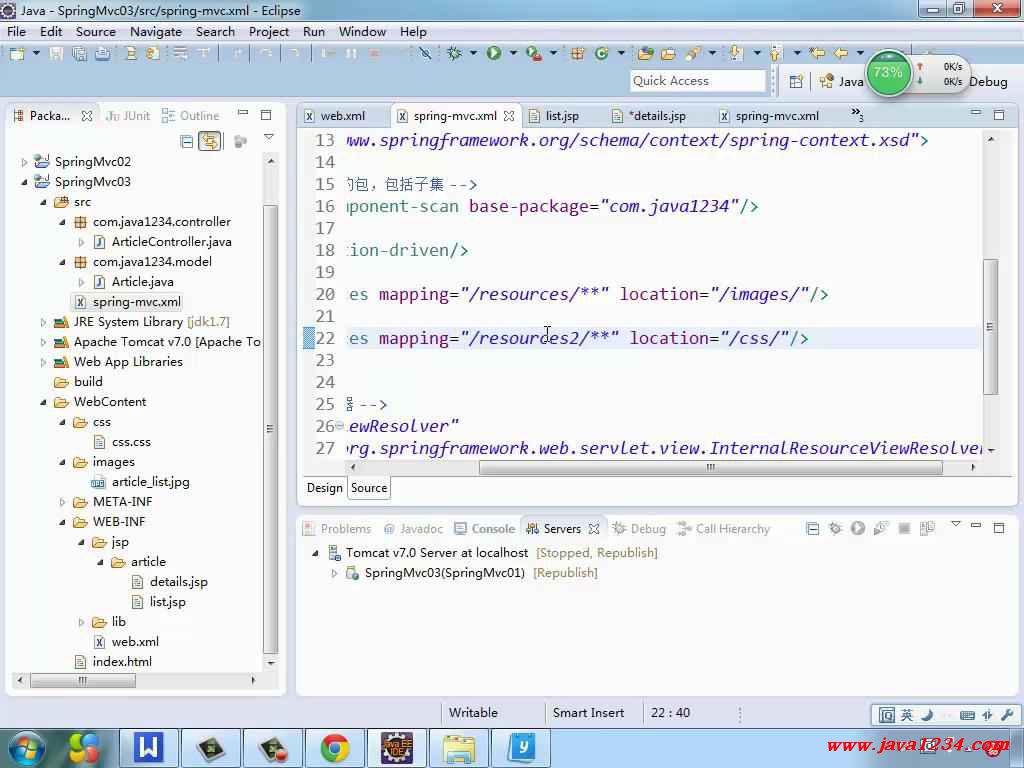Image resolution: width=1024 pixels, height=768 pixels.
Task: Expand JRE System Library node
Action: (43, 323)
